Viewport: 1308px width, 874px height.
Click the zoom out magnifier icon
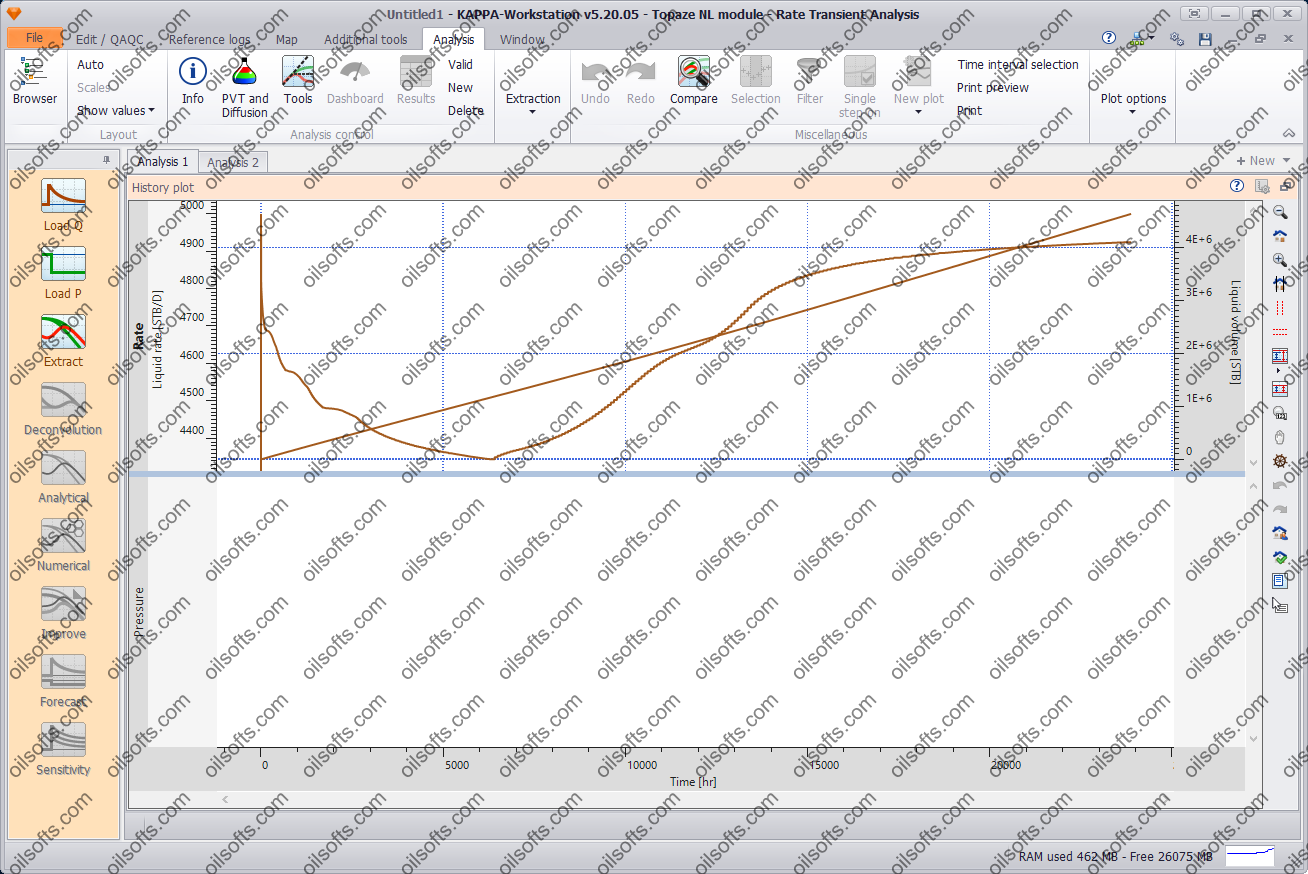(1280, 212)
